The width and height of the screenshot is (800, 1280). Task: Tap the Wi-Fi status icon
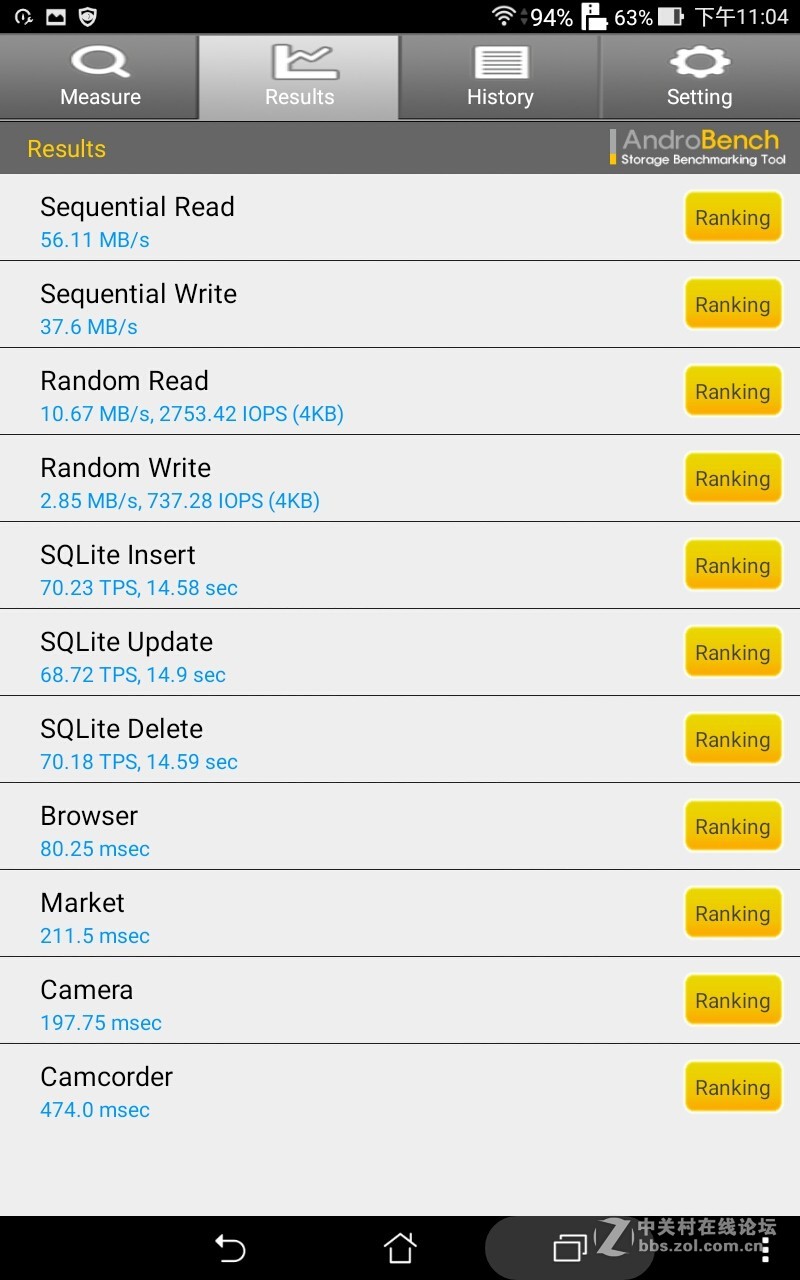click(x=504, y=16)
